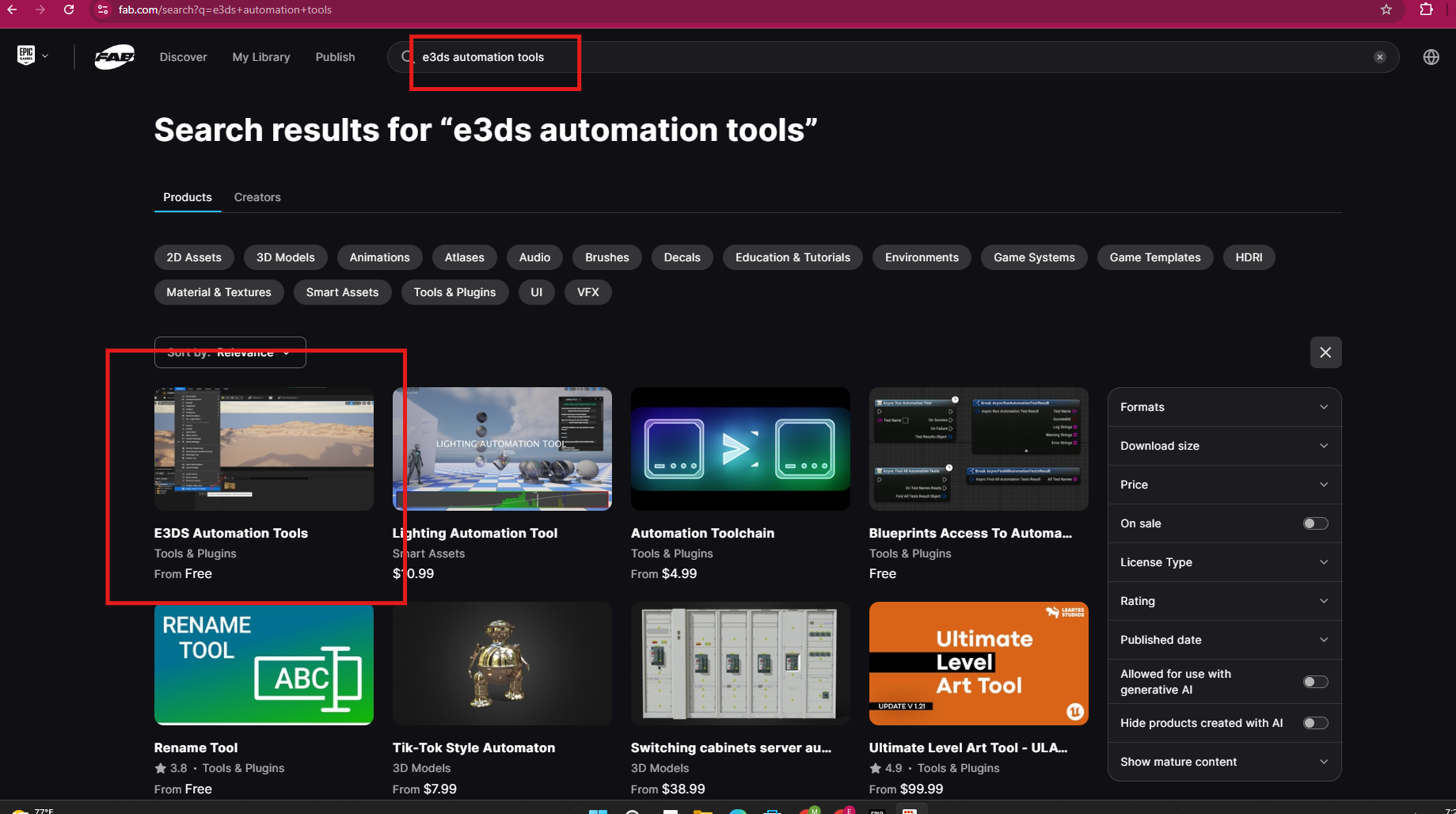The image size is (1456, 814).
Task: Open the Tik-Tok Style Automaton thumbnail
Action: coord(502,664)
